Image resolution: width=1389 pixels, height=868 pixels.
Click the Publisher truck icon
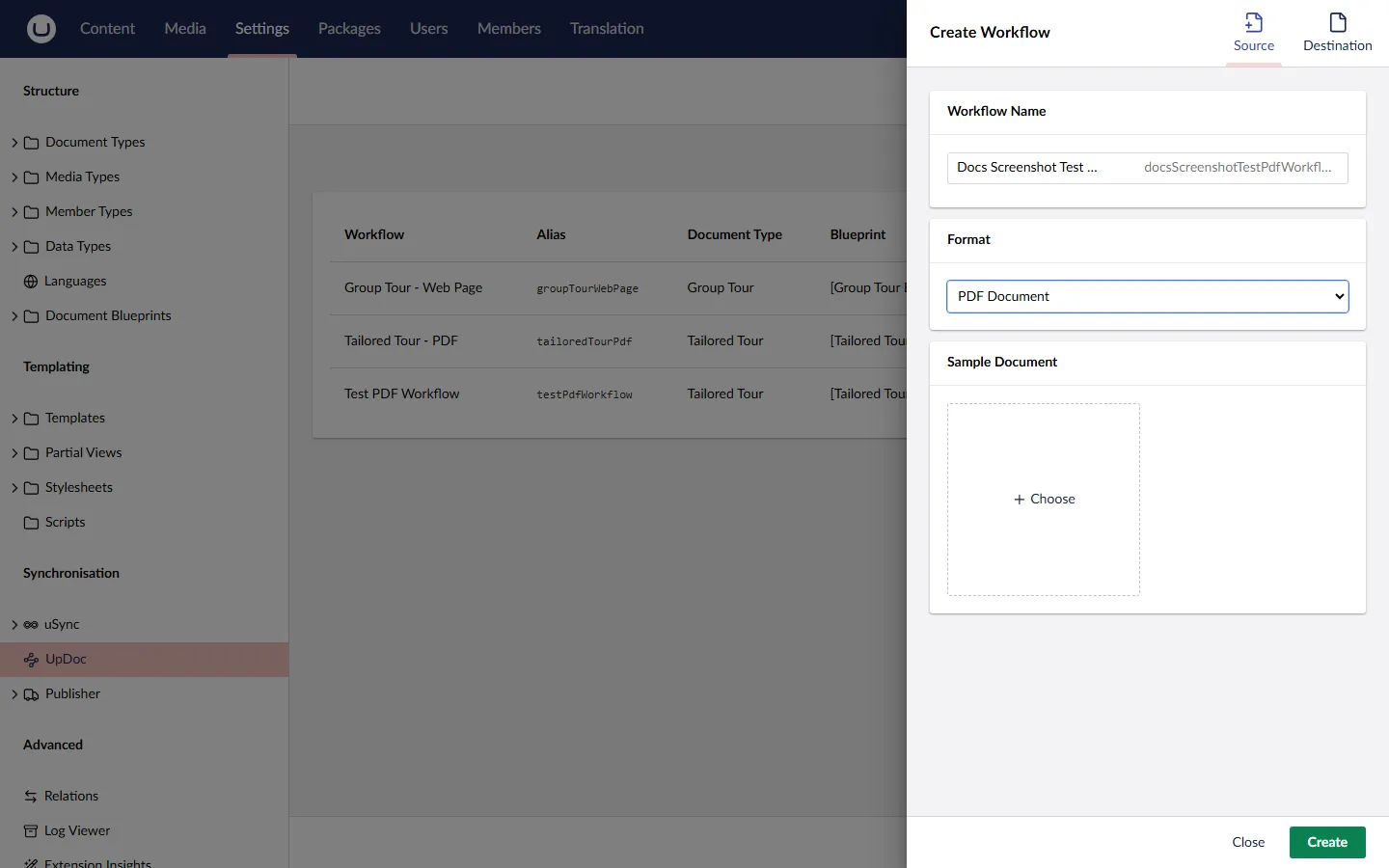[31, 694]
